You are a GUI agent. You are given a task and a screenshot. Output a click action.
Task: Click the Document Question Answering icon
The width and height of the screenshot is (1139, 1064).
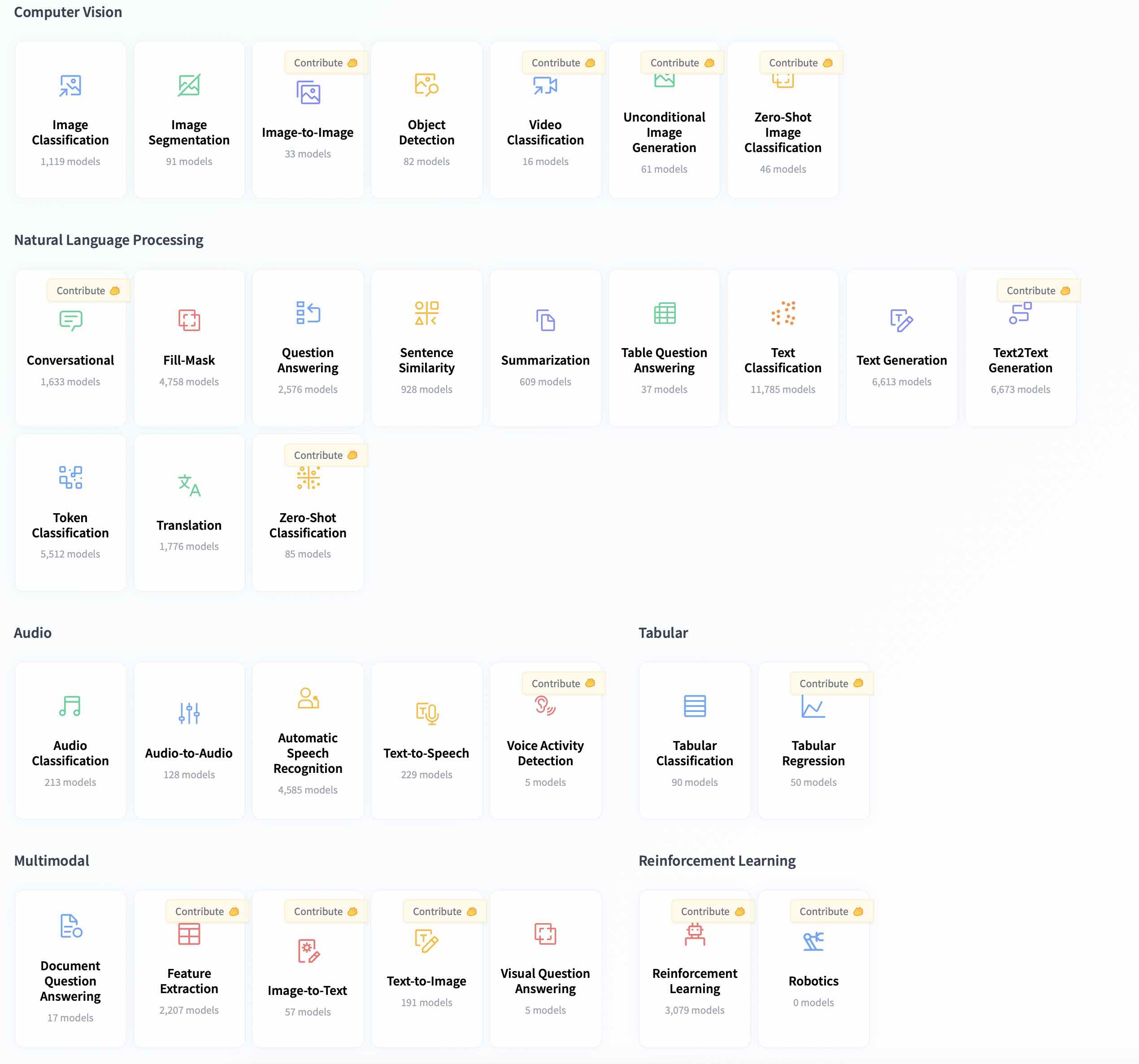(70, 925)
